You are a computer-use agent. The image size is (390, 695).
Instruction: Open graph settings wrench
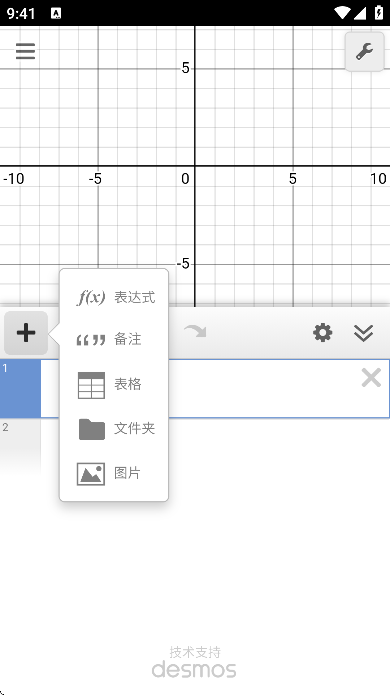coord(364,51)
